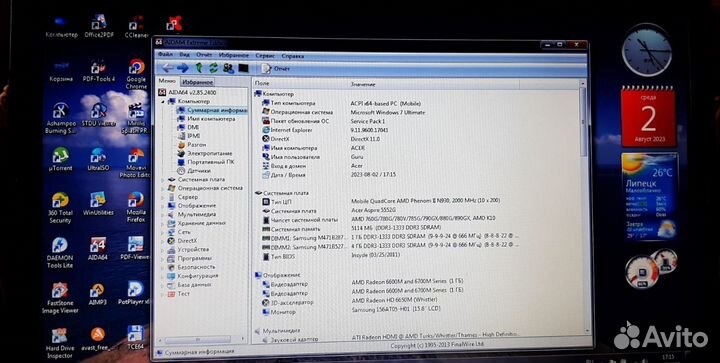Viewport: 720px width, 363px height.
Task: Expand the Системная плата tree node
Action: (162, 180)
